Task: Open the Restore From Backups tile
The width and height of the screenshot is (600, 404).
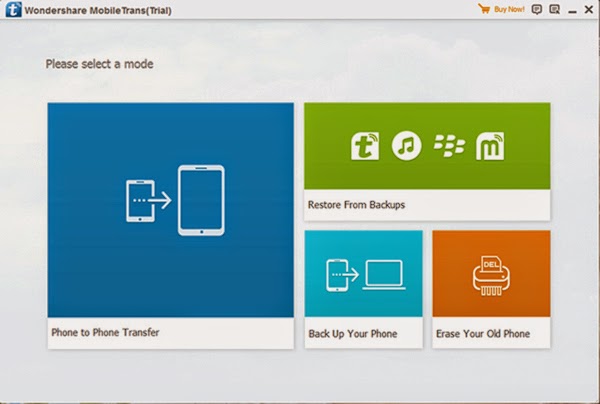Action: pos(427,161)
